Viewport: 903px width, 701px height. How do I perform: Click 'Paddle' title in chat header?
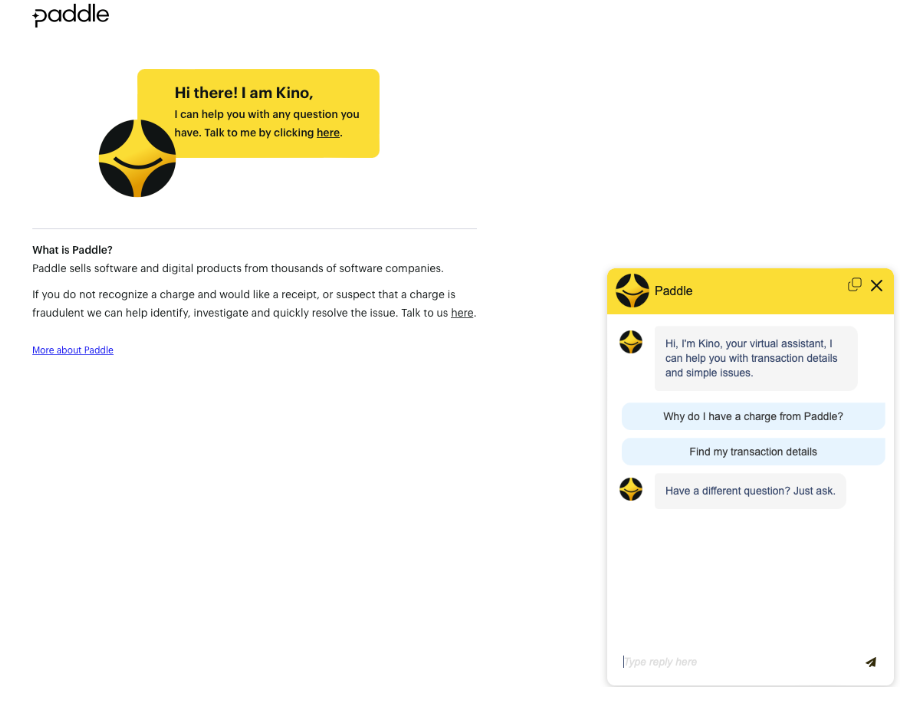pos(673,291)
